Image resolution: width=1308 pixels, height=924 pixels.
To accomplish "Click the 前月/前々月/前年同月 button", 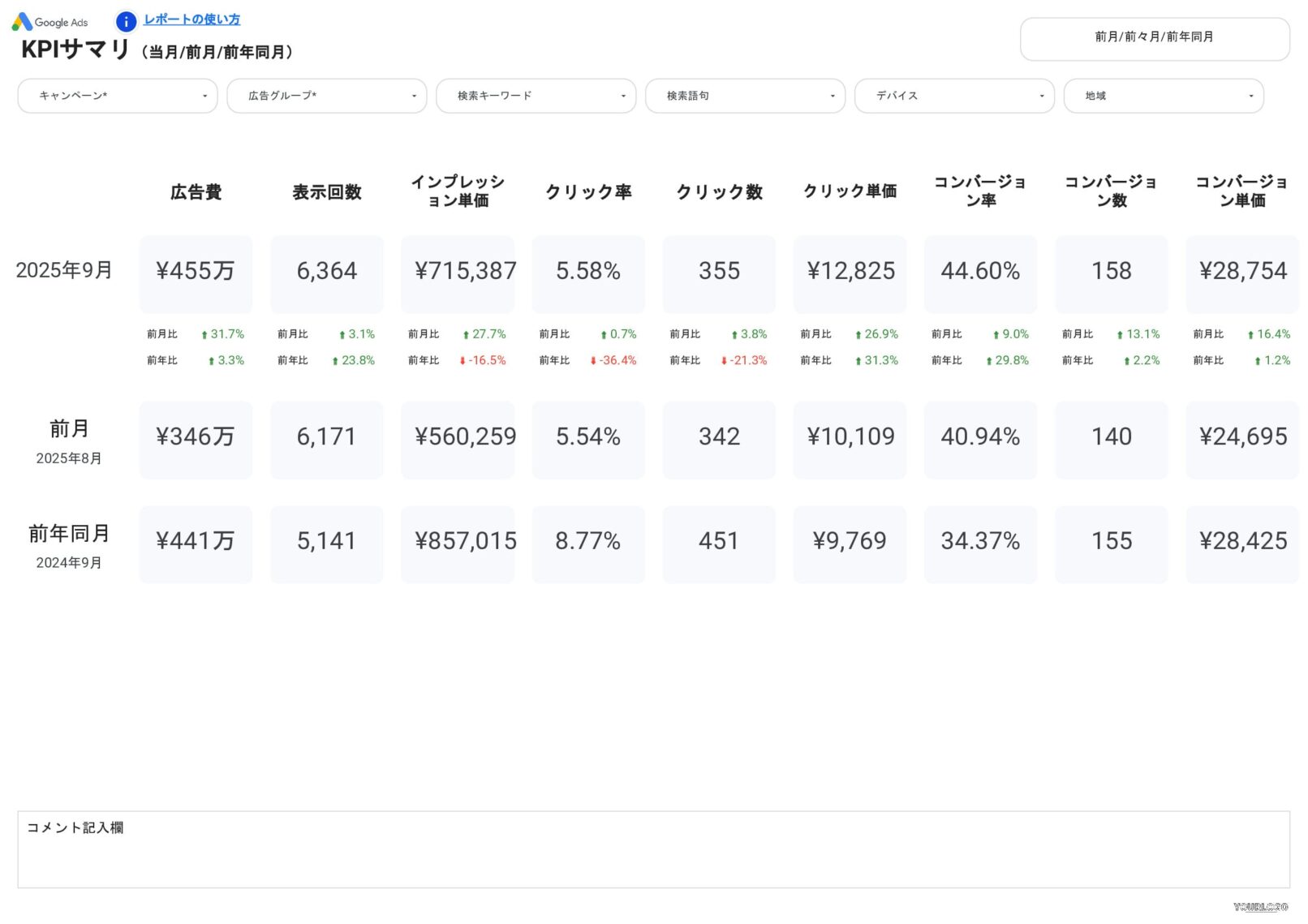I will coord(1153,37).
